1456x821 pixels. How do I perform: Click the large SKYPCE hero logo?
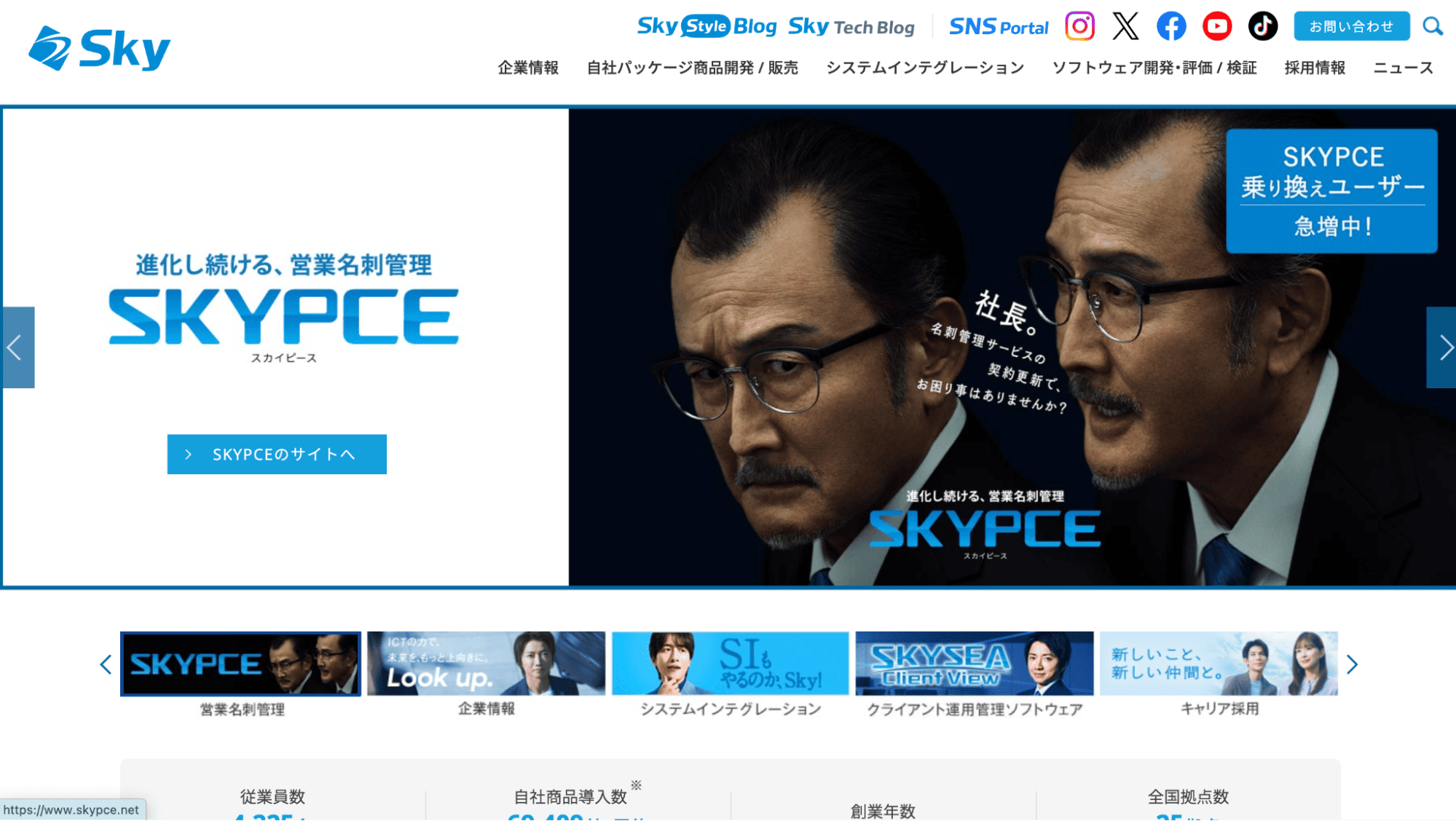click(x=284, y=316)
